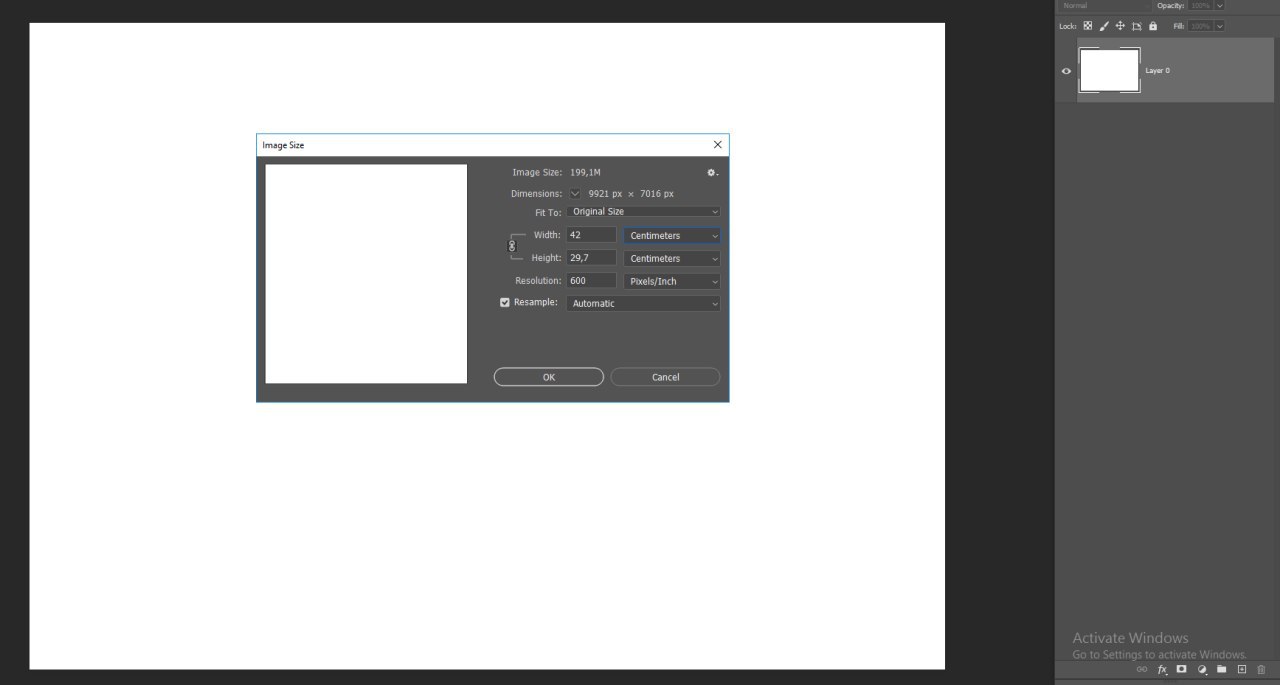This screenshot has height=685, width=1280.
Task: Open the Image Size gear settings menu
Action: pyautogui.click(x=712, y=173)
